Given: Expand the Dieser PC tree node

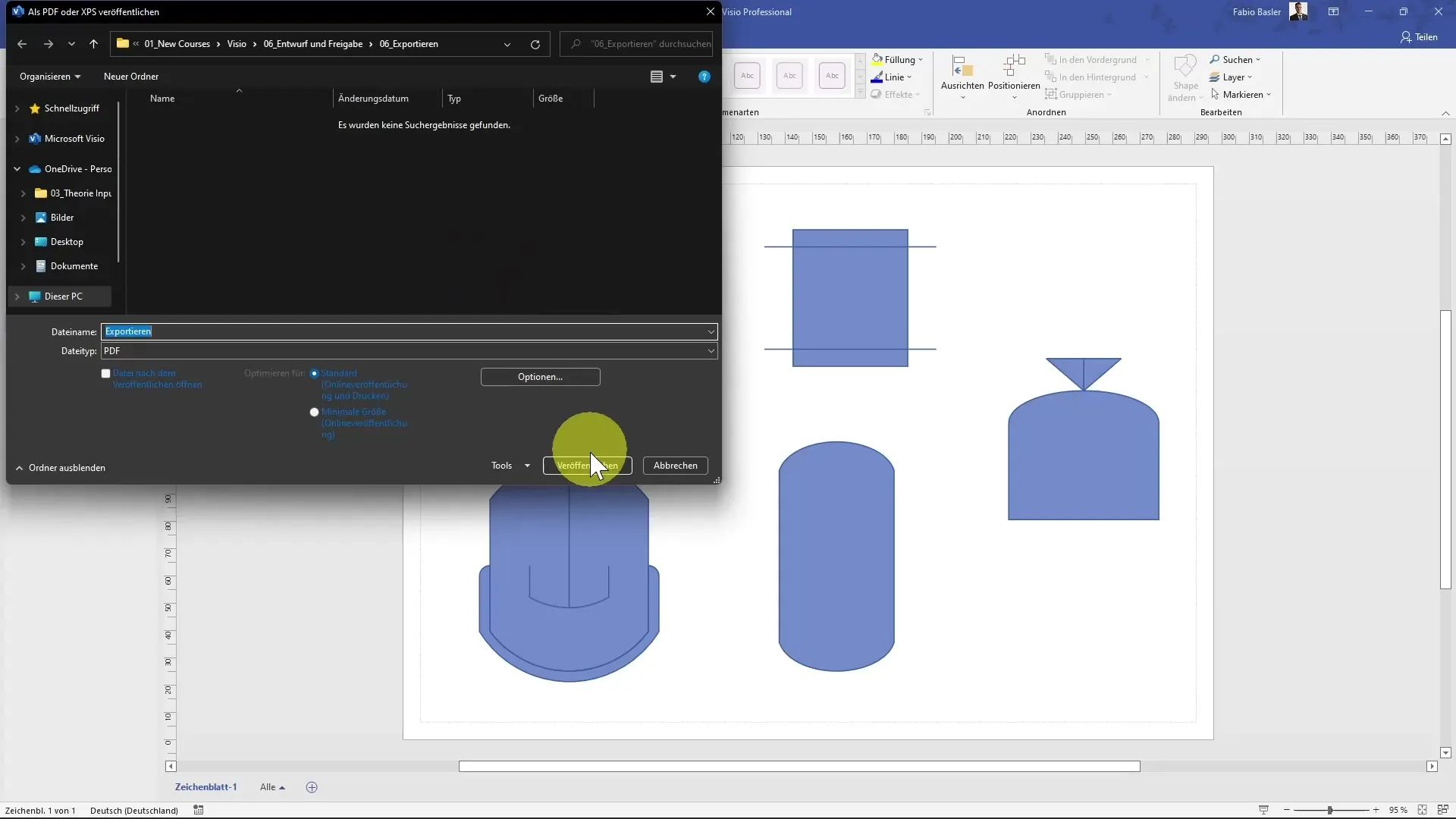Looking at the screenshot, I should point(17,297).
